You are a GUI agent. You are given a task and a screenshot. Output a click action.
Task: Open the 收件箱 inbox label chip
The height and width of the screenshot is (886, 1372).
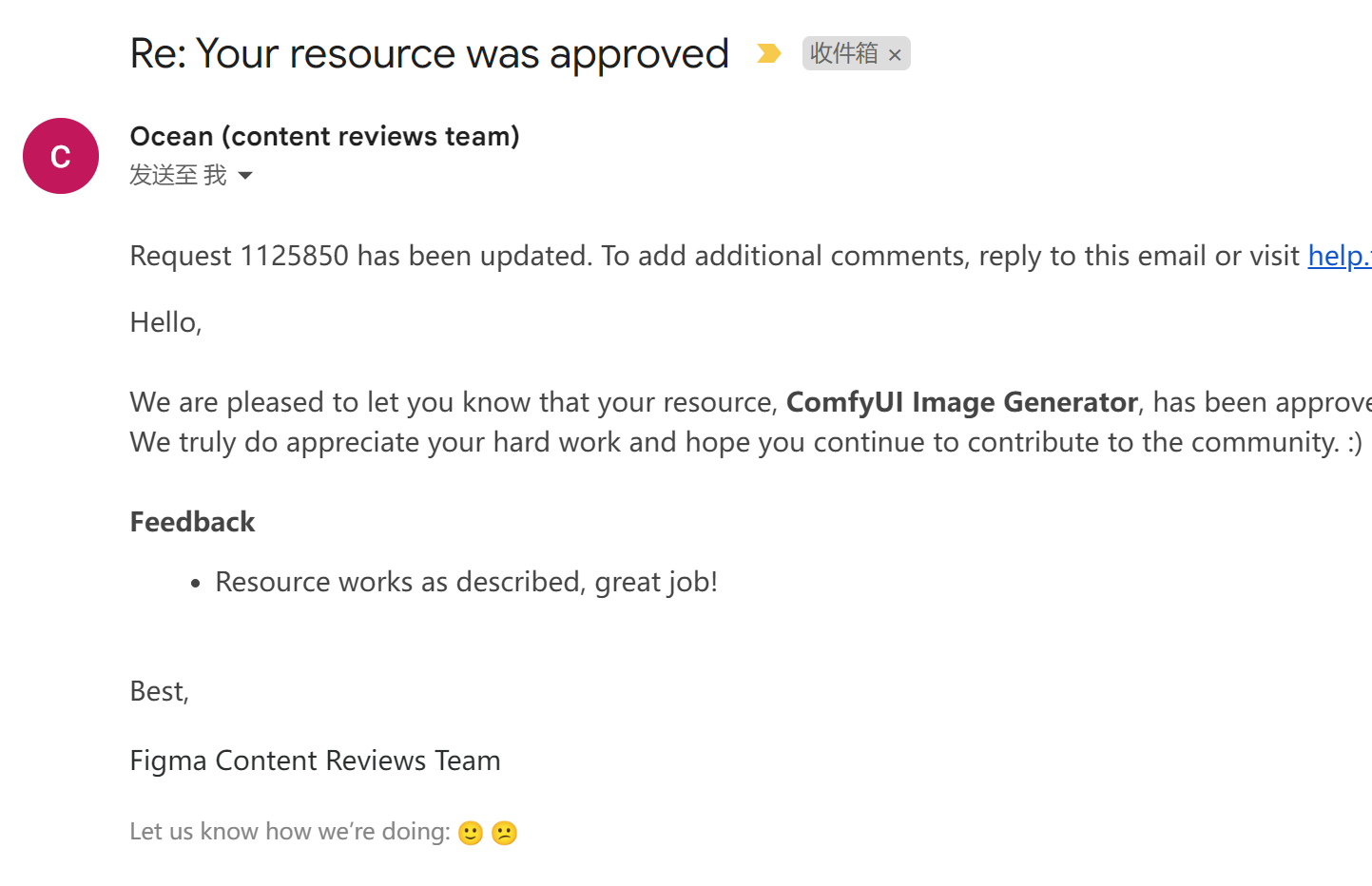[x=844, y=53]
